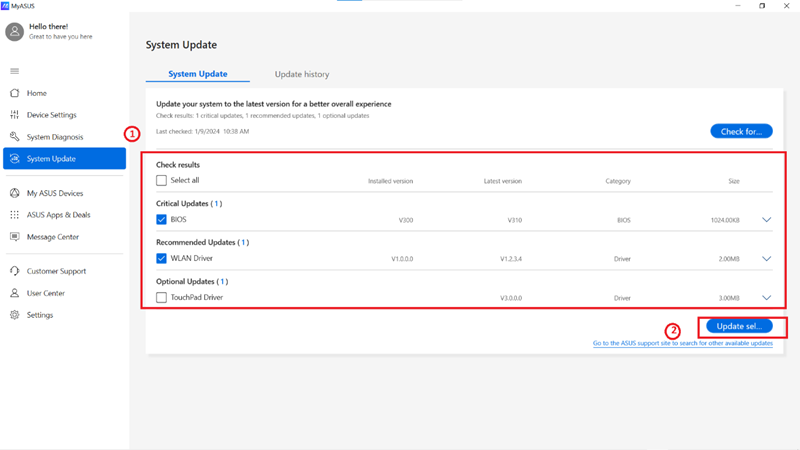Click the Recommended Updates section heading
Image resolution: width=800 pixels, height=450 pixels.
pyautogui.click(x=203, y=242)
